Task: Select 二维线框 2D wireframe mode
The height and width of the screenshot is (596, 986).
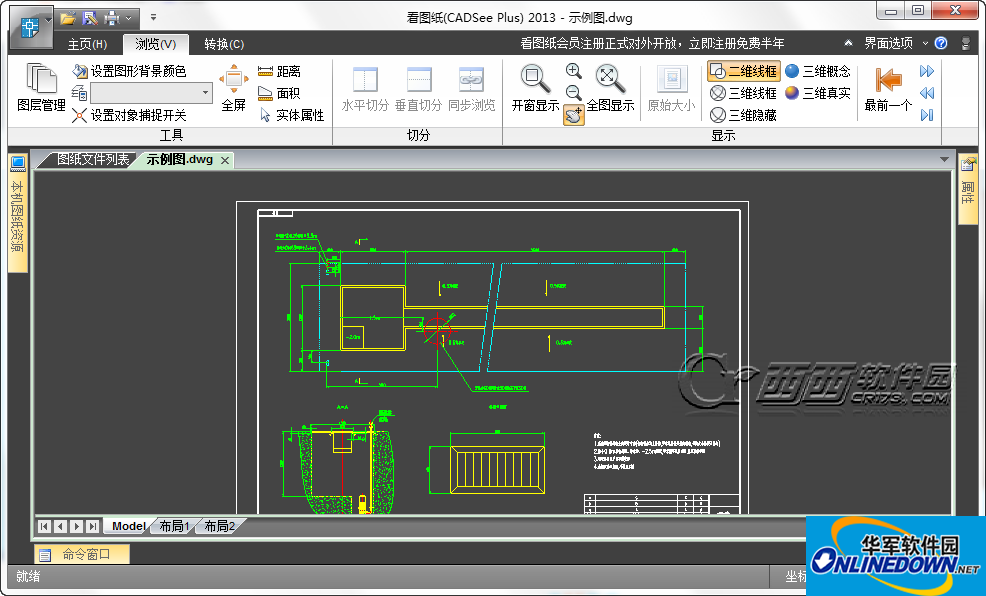Action: (744, 71)
